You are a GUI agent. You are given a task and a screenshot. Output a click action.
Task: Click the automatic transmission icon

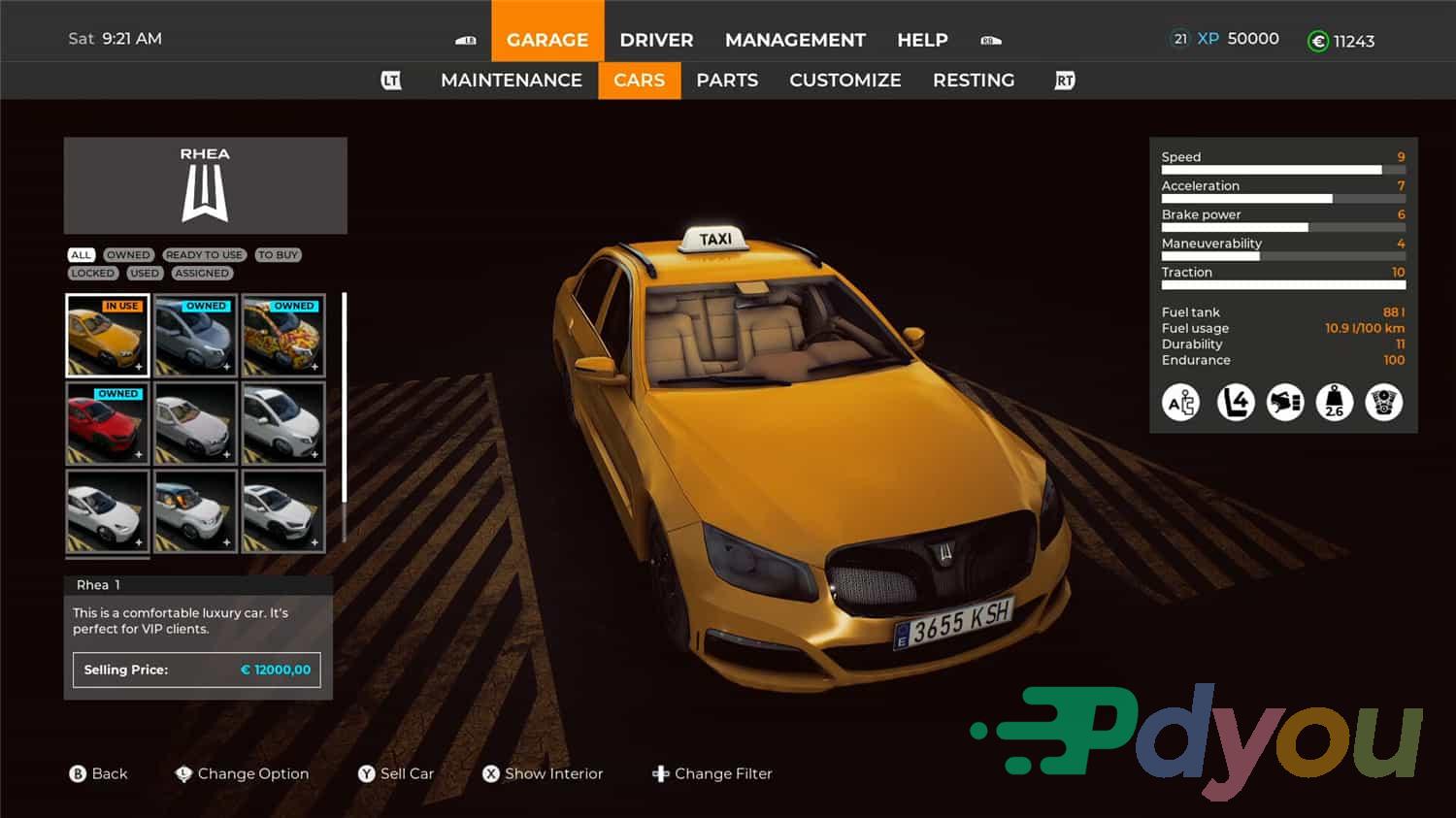[x=1181, y=402]
